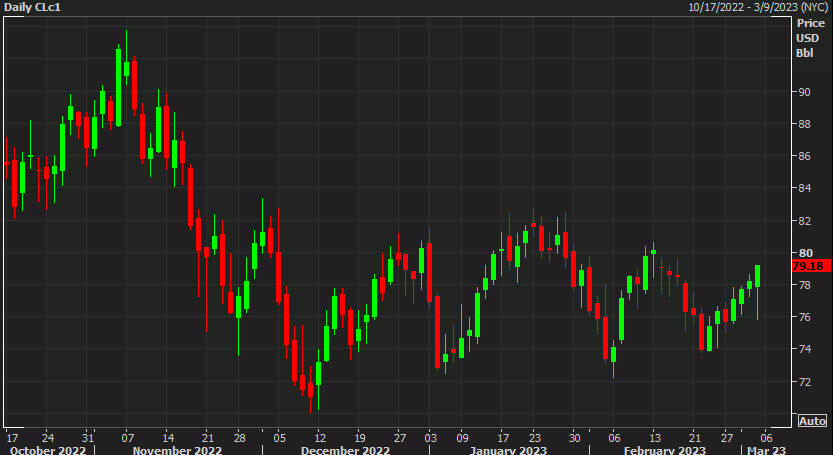The height and width of the screenshot is (455, 833).
Task: Click the 78 price axis value
Action: (x=805, y=285)
